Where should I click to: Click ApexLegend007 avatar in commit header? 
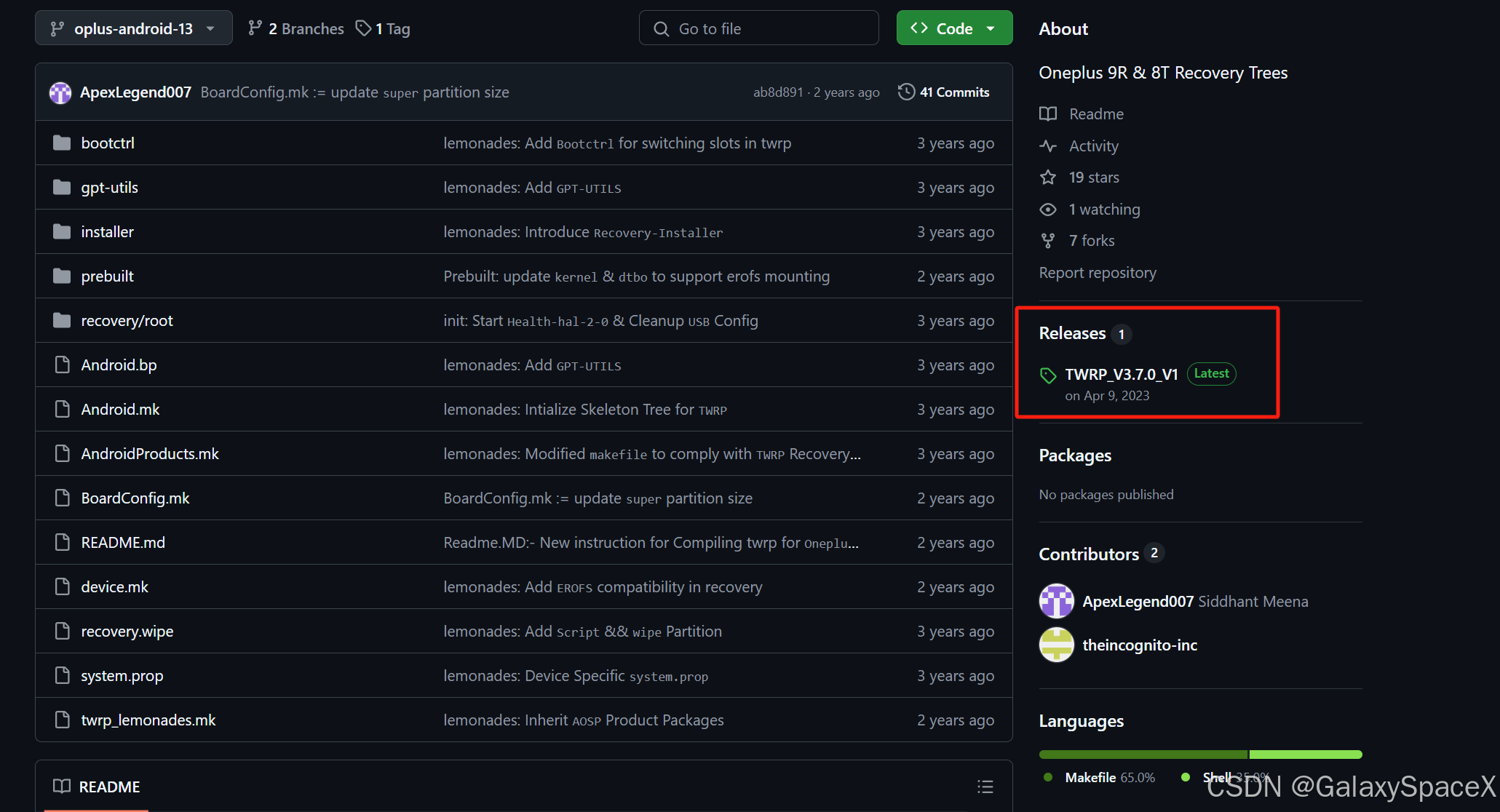(60, 92)
